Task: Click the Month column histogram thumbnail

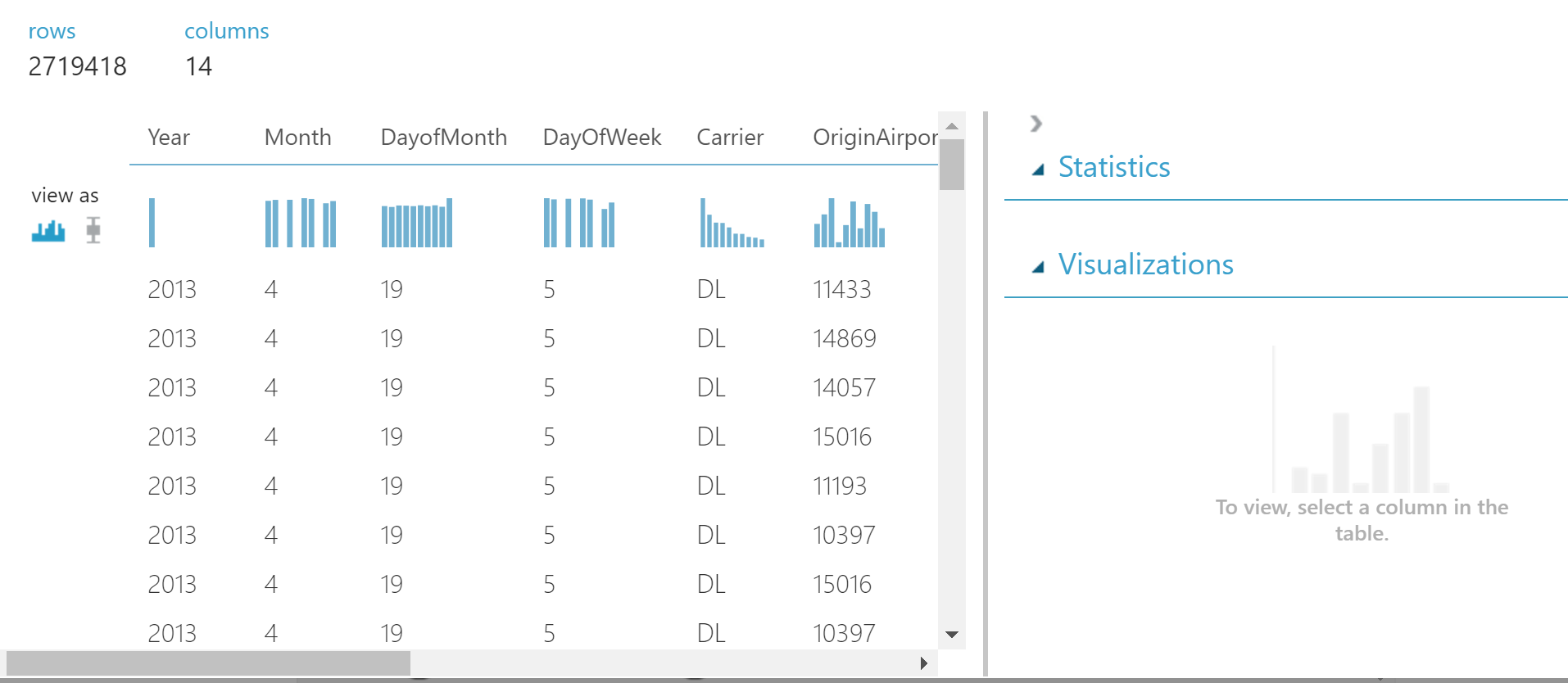Action: (301, 223)
